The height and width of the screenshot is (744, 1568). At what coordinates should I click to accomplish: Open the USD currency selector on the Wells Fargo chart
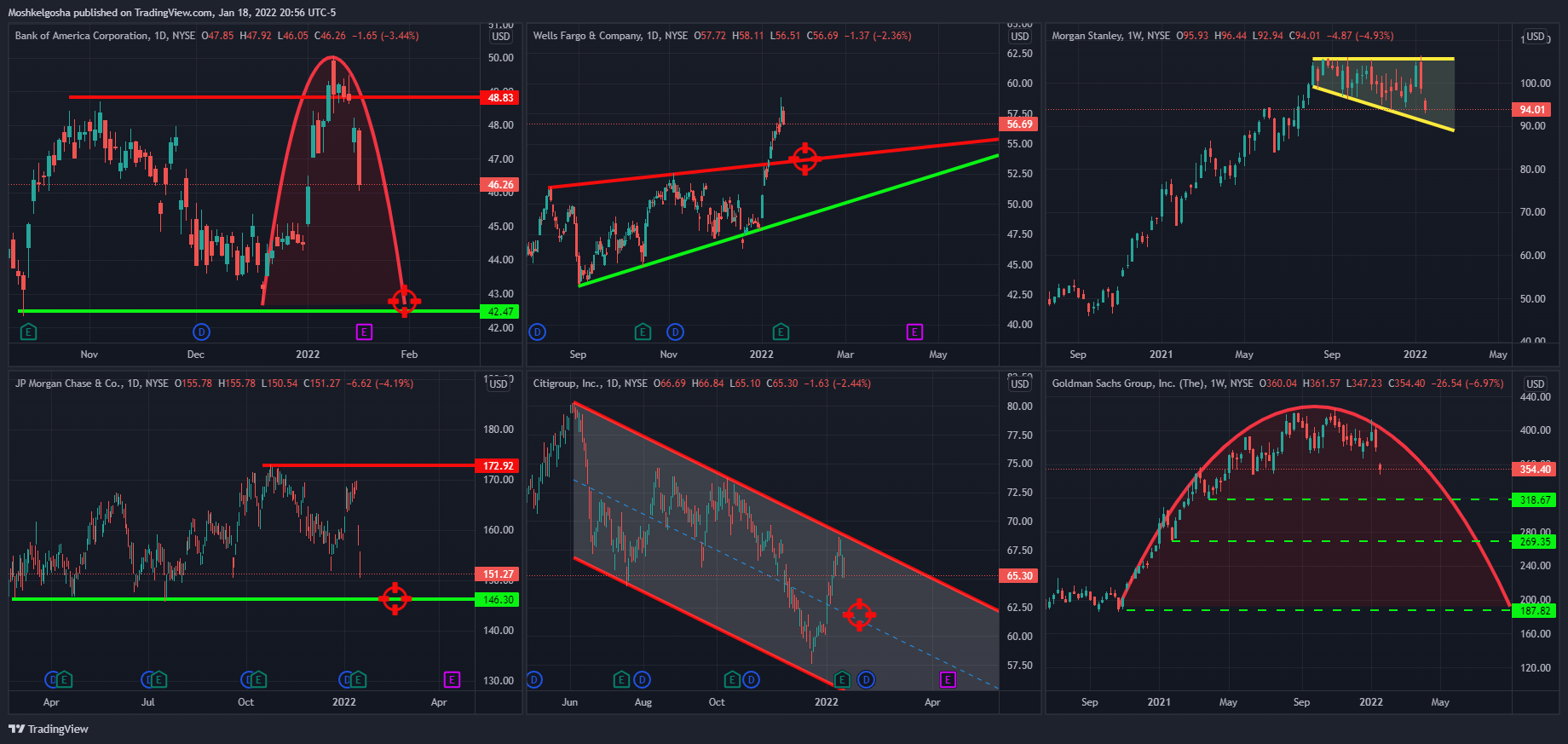(1020, 37)
